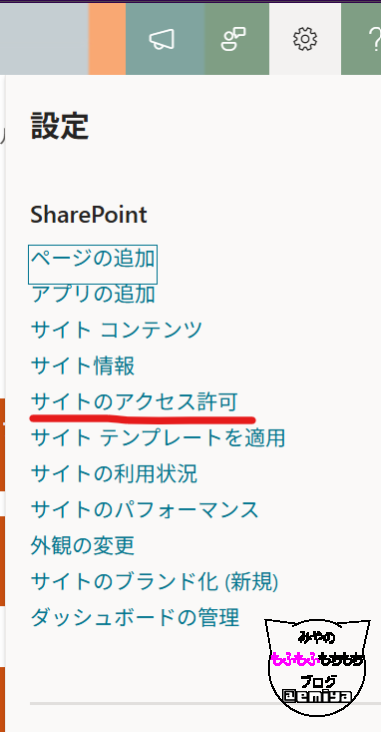Open サイトのブランド化 (新規)
Viewport: 381px width, 732px height.
point(154,582)
